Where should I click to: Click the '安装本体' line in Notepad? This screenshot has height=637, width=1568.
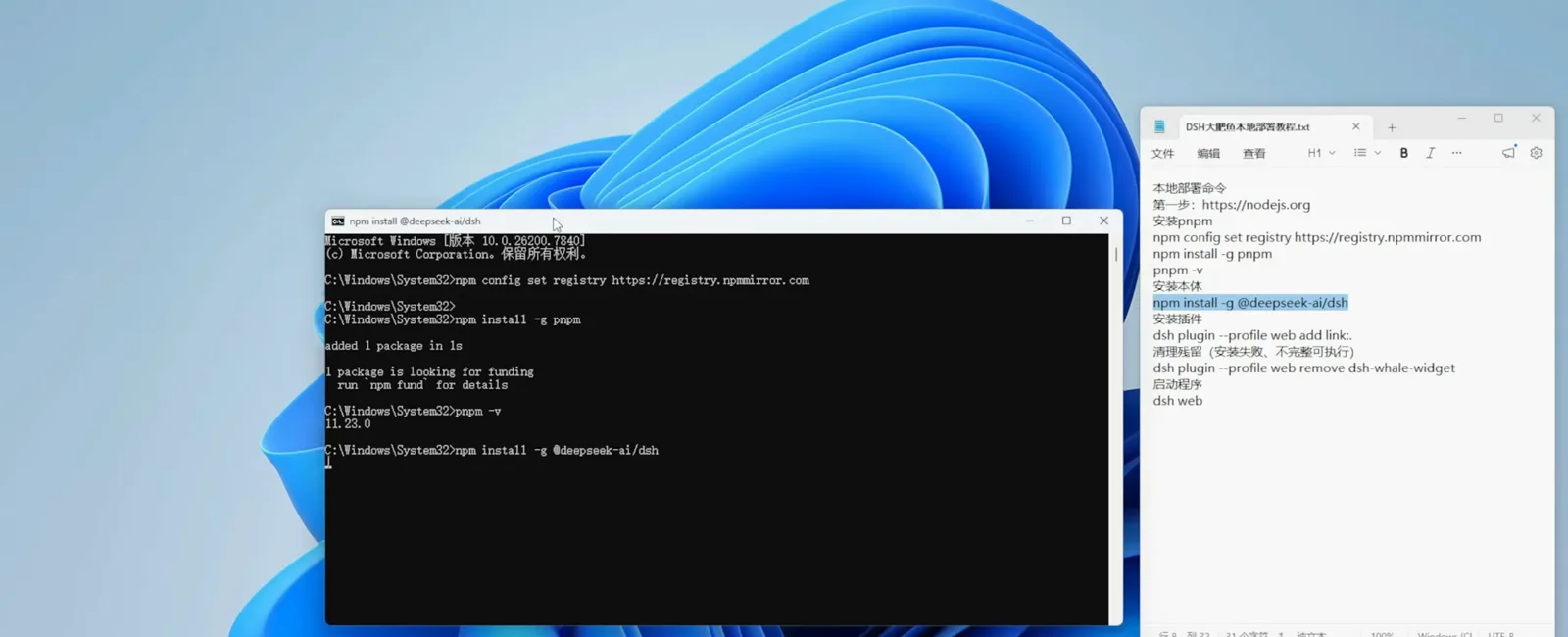pyautogui.click(x=1177, y=286)
